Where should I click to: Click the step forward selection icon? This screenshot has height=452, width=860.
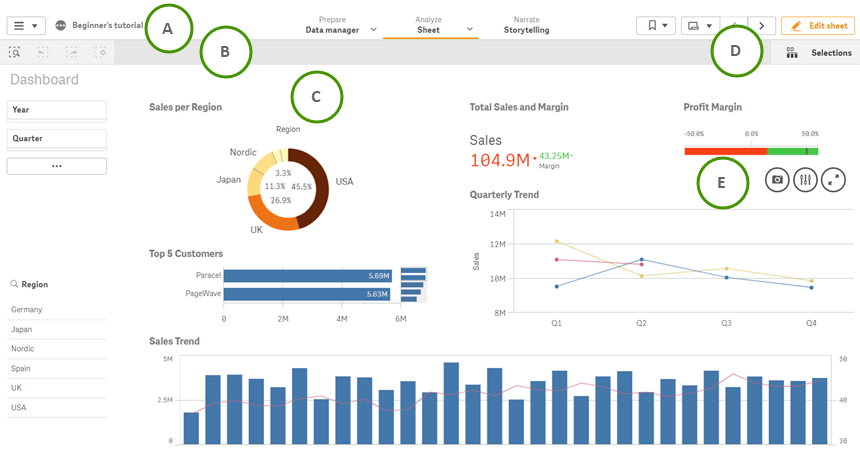click(72, 52)
